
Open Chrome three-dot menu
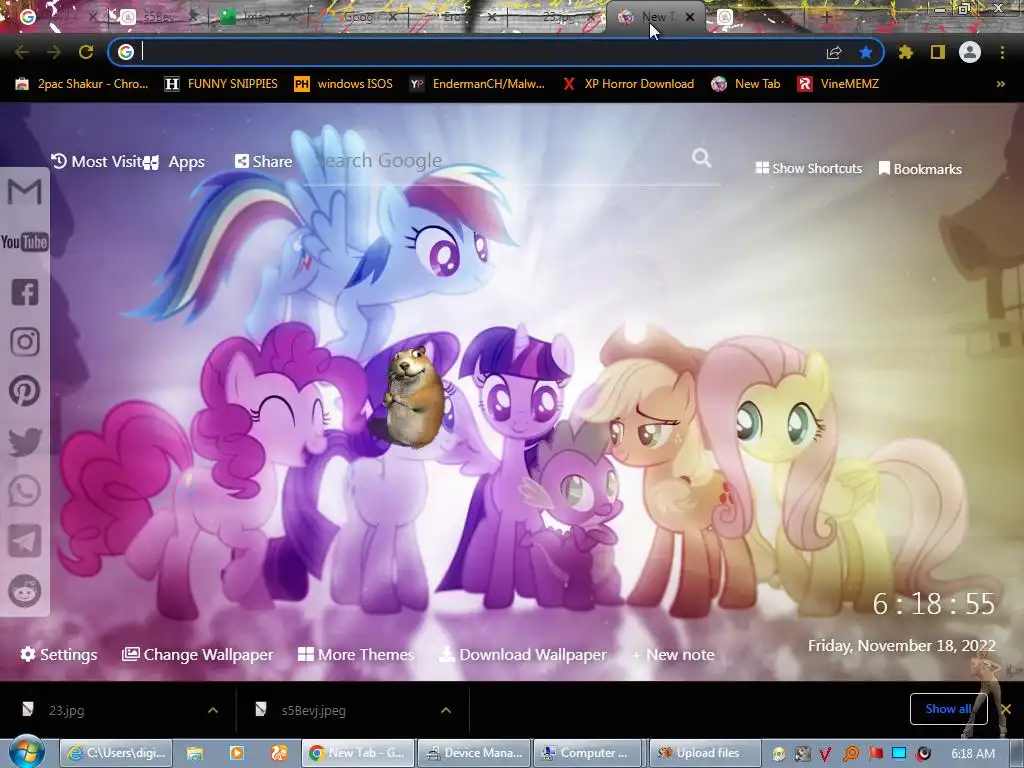tap(1002, 52)
